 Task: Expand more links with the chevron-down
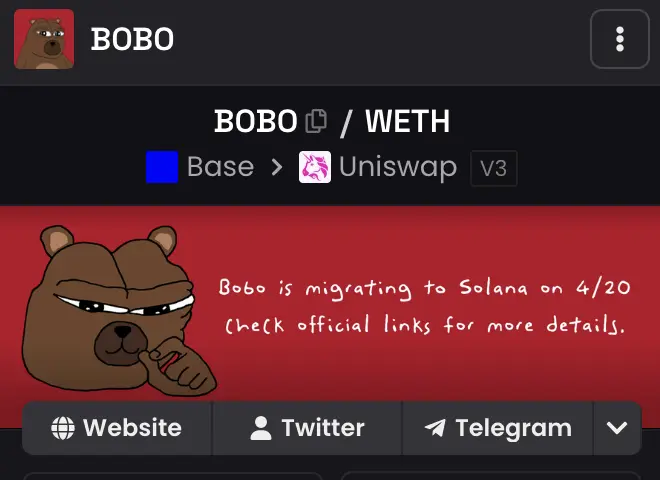click(617, 428)
